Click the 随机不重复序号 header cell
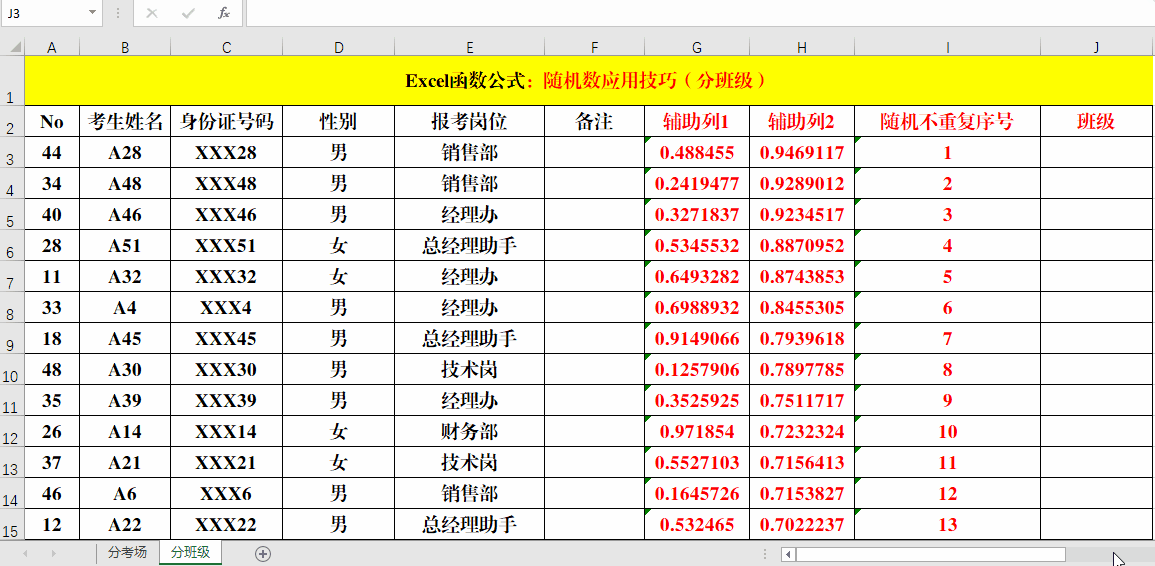 [x=946, y=122]
